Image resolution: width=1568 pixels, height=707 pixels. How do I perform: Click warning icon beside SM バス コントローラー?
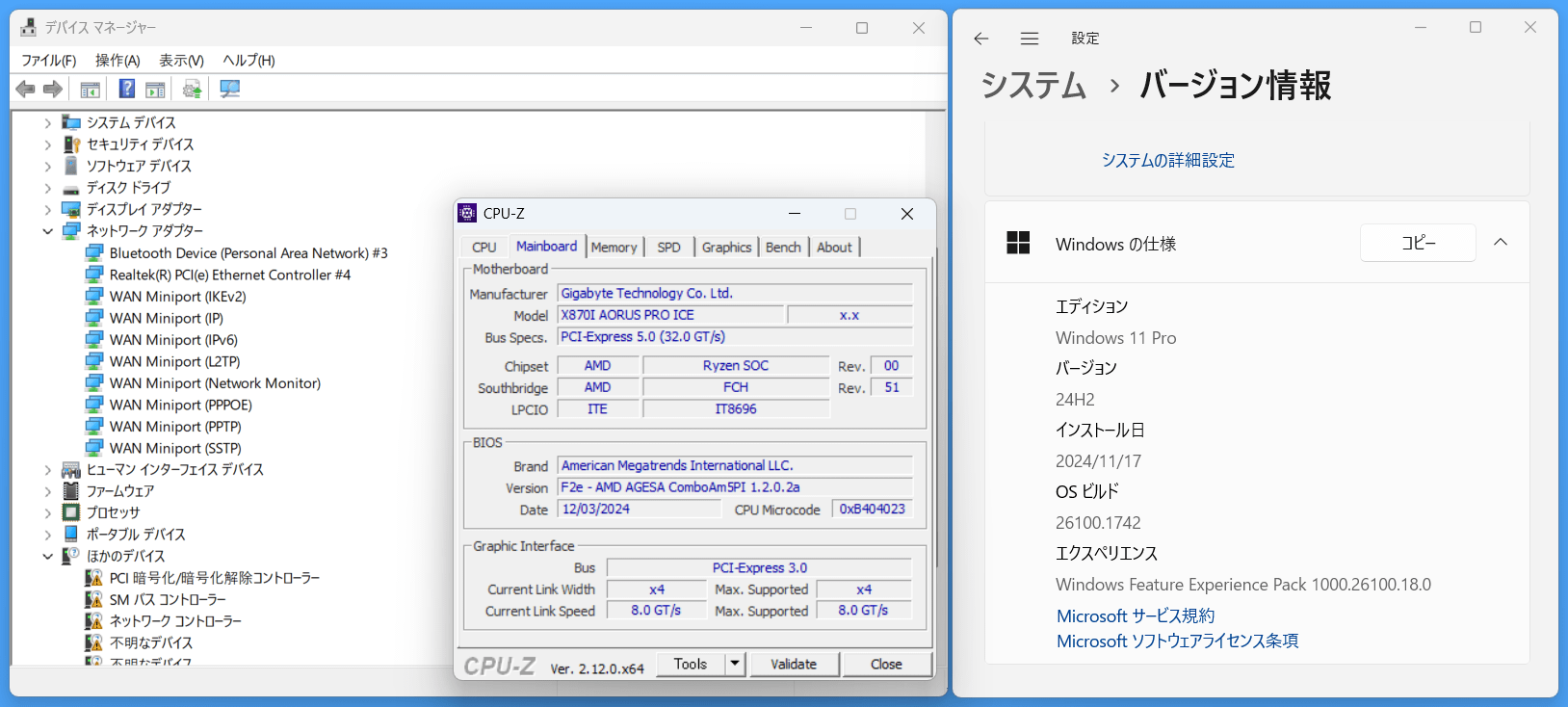(93, 599)
